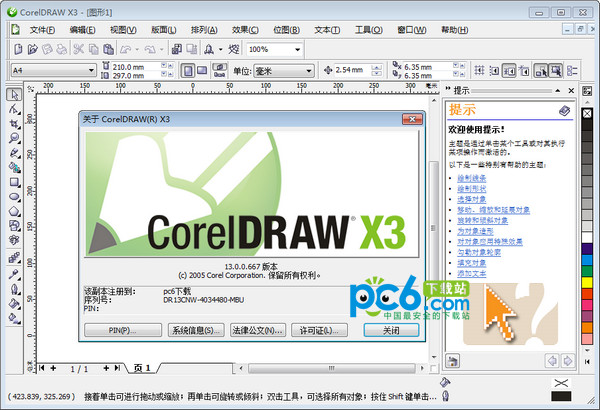The height and width of the screenshot is (410, 600).
Task: Set page to landscape orientation
Action: click(x=202, y=70)
